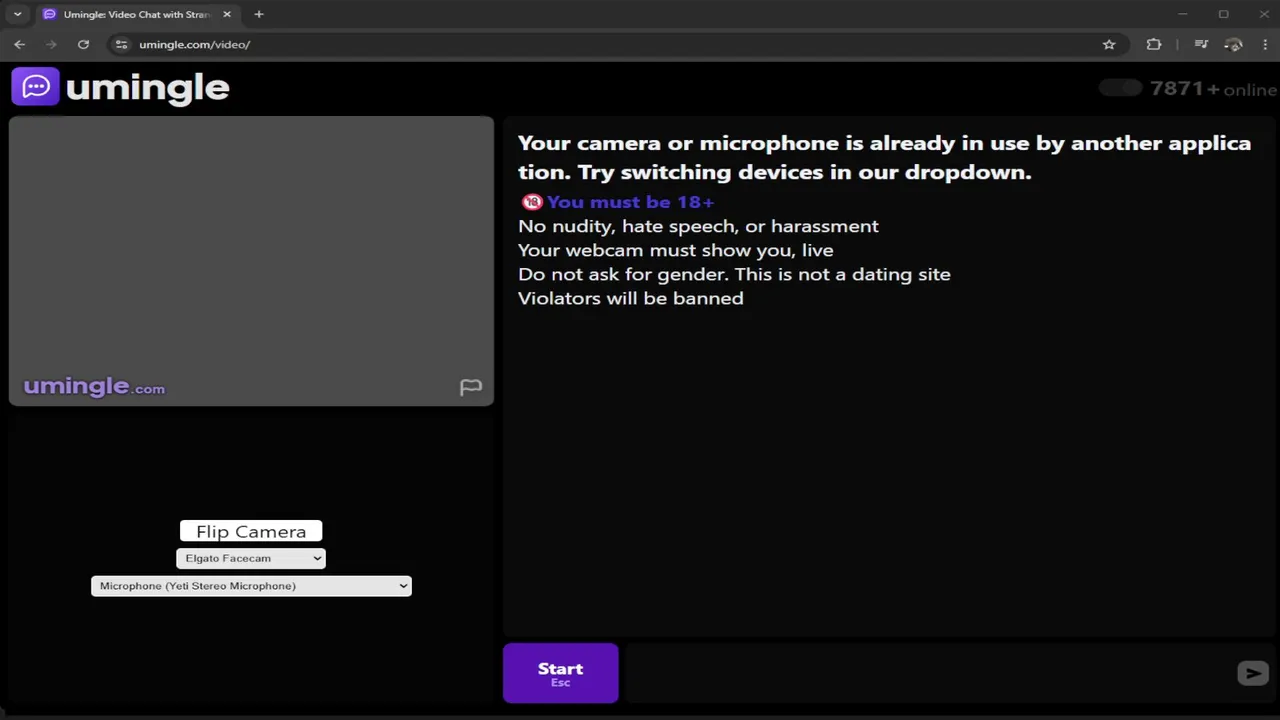Click the camera in use error message
1280x720 pixels.
884,157
